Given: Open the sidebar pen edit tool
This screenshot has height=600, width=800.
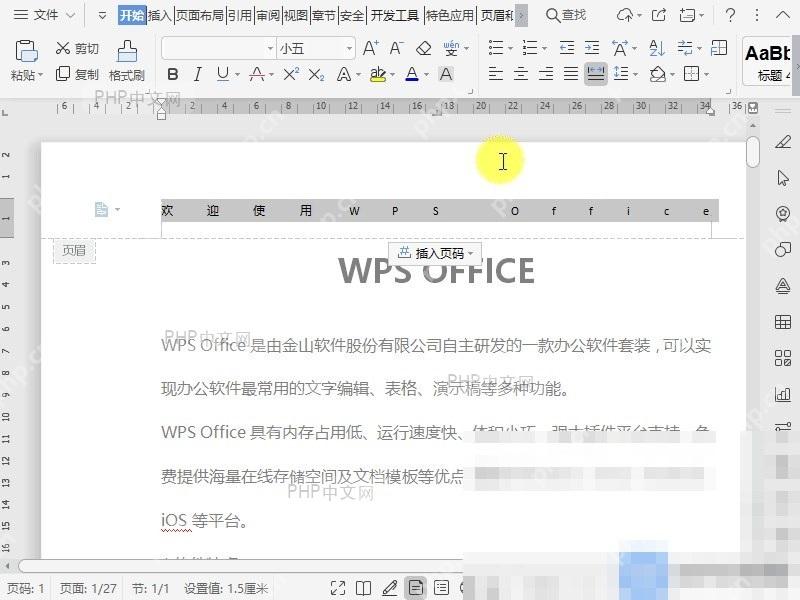Looking at the screenshot, I should tap(783, 142).
